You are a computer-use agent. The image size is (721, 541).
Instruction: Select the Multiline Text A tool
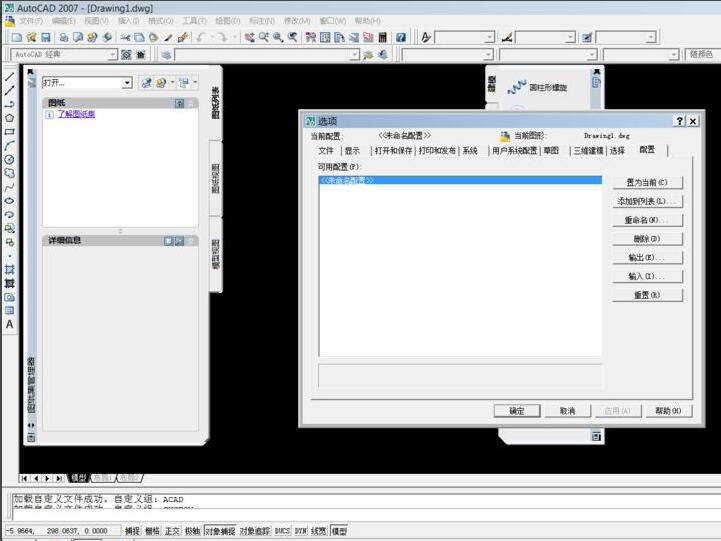[9, 325]
